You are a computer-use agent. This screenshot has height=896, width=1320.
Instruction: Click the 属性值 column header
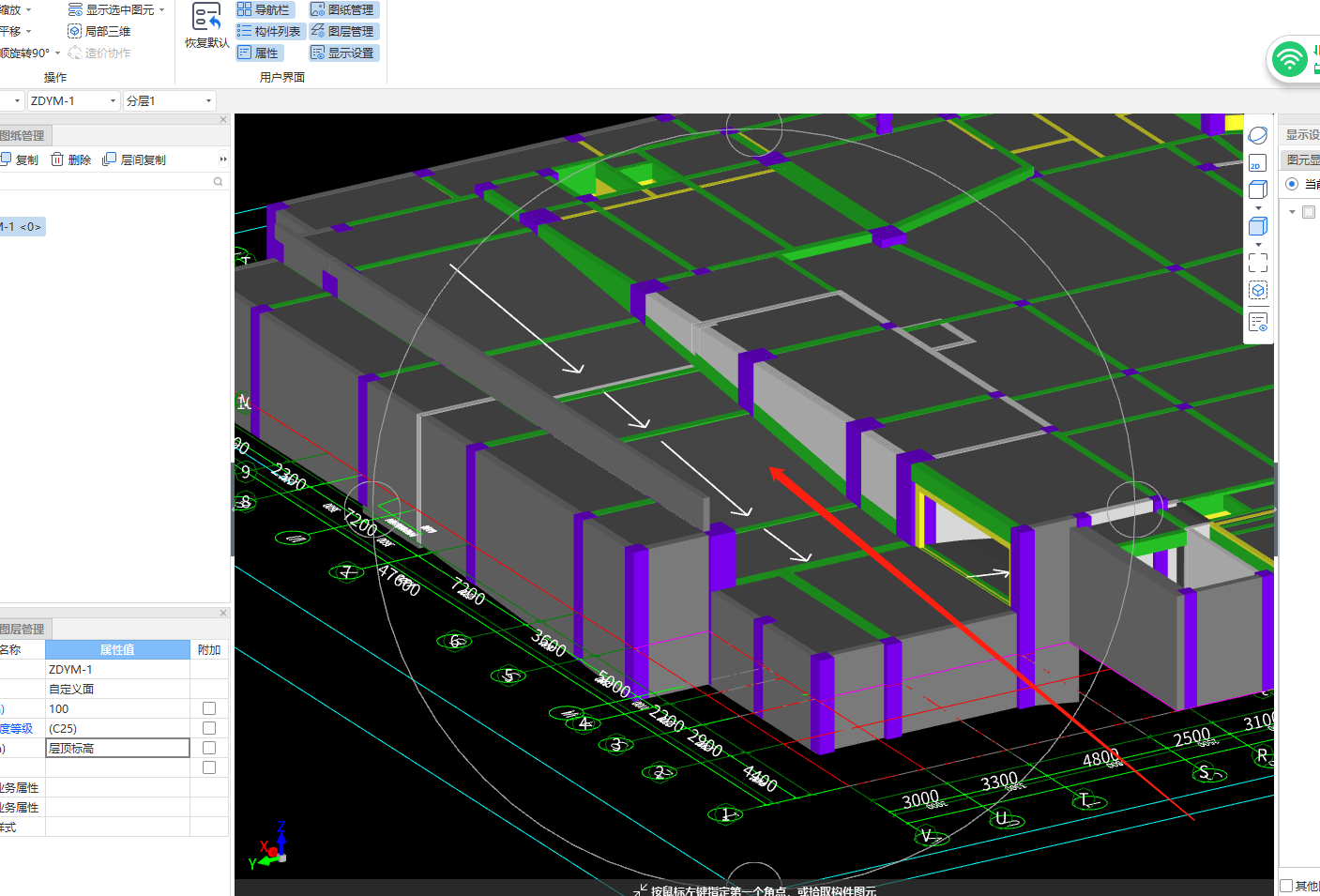(117, 649)
